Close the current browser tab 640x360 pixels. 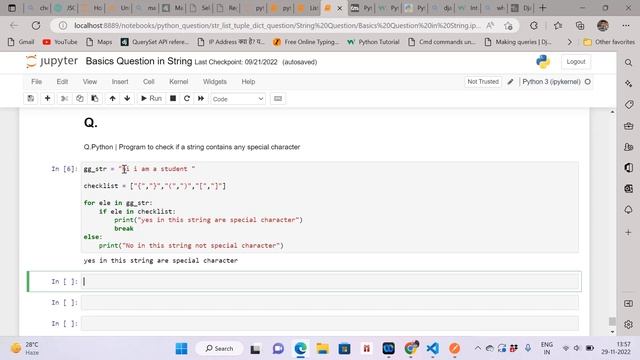tap(339, 8)
